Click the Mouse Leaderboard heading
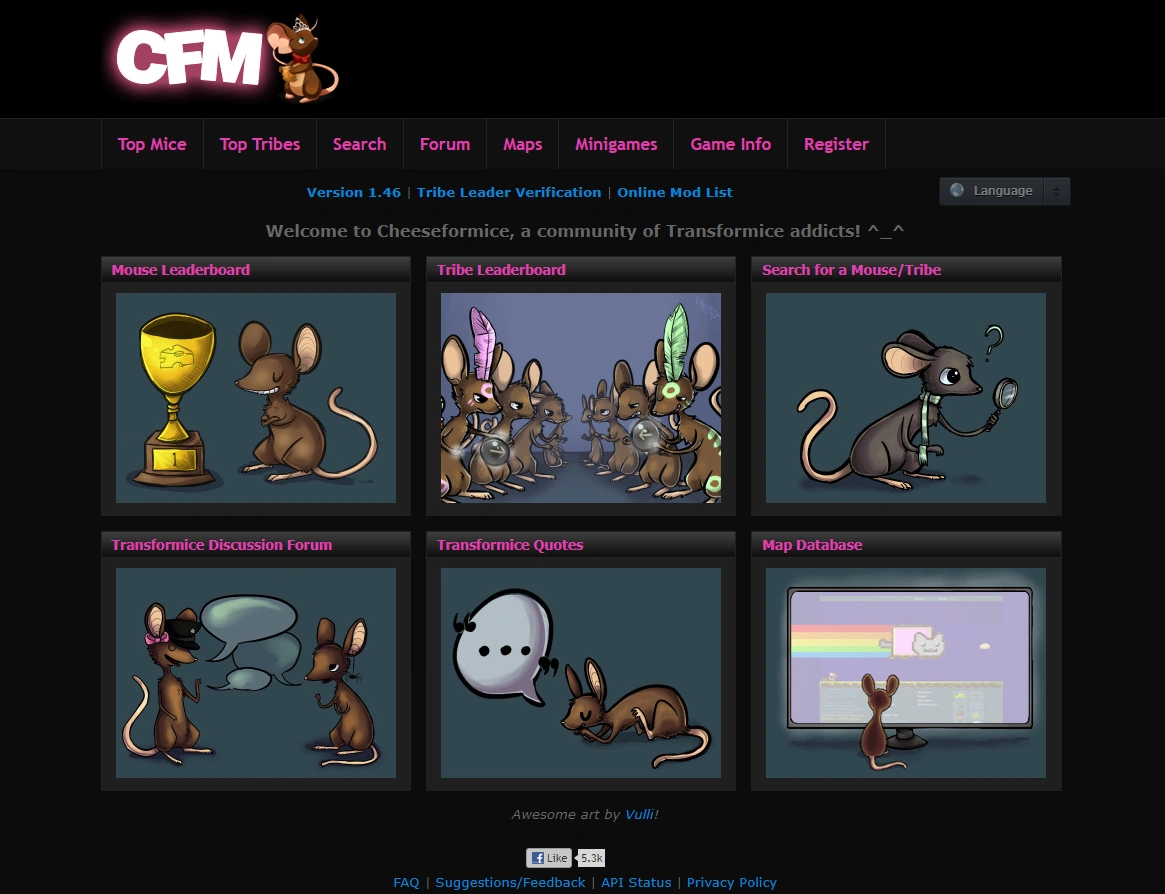Screen dimensions: 1165x894 point(181,270)
